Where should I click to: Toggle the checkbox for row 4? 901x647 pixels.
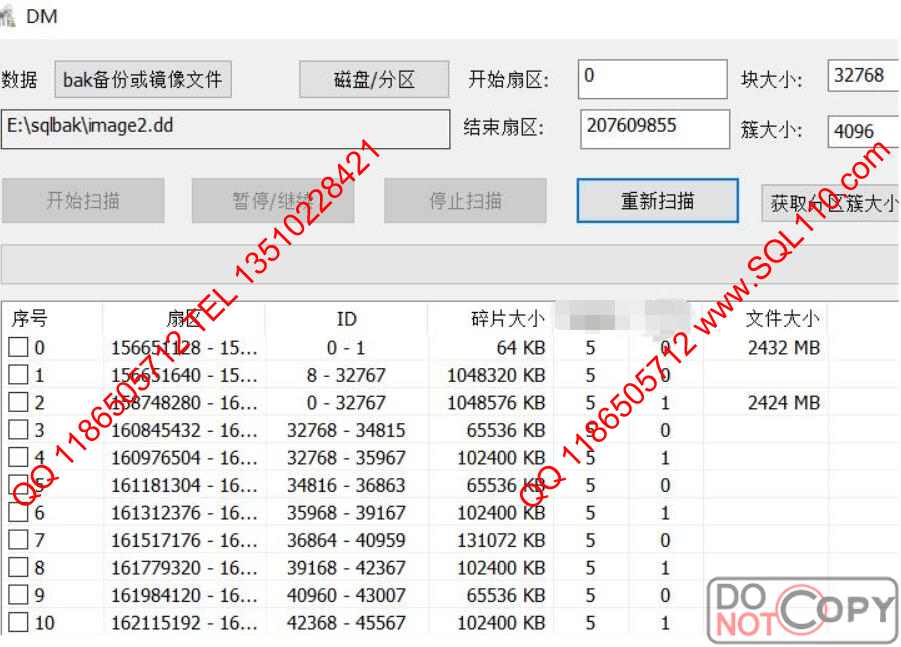[18, 458]
